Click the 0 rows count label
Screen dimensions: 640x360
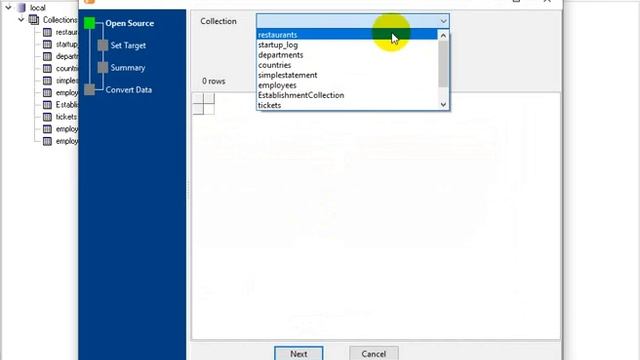click(214, 81)
